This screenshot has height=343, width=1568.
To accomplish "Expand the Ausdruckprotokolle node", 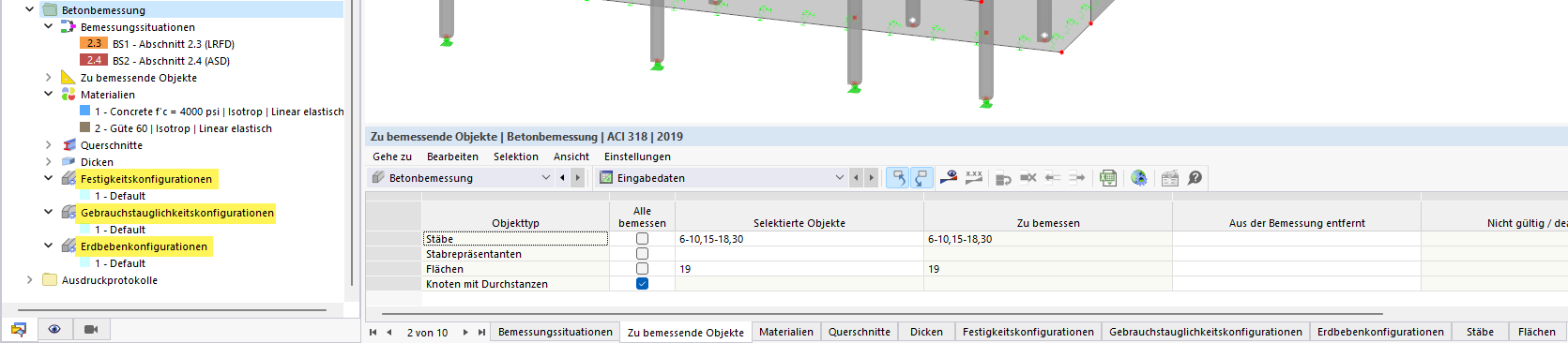I will [29, 279].
